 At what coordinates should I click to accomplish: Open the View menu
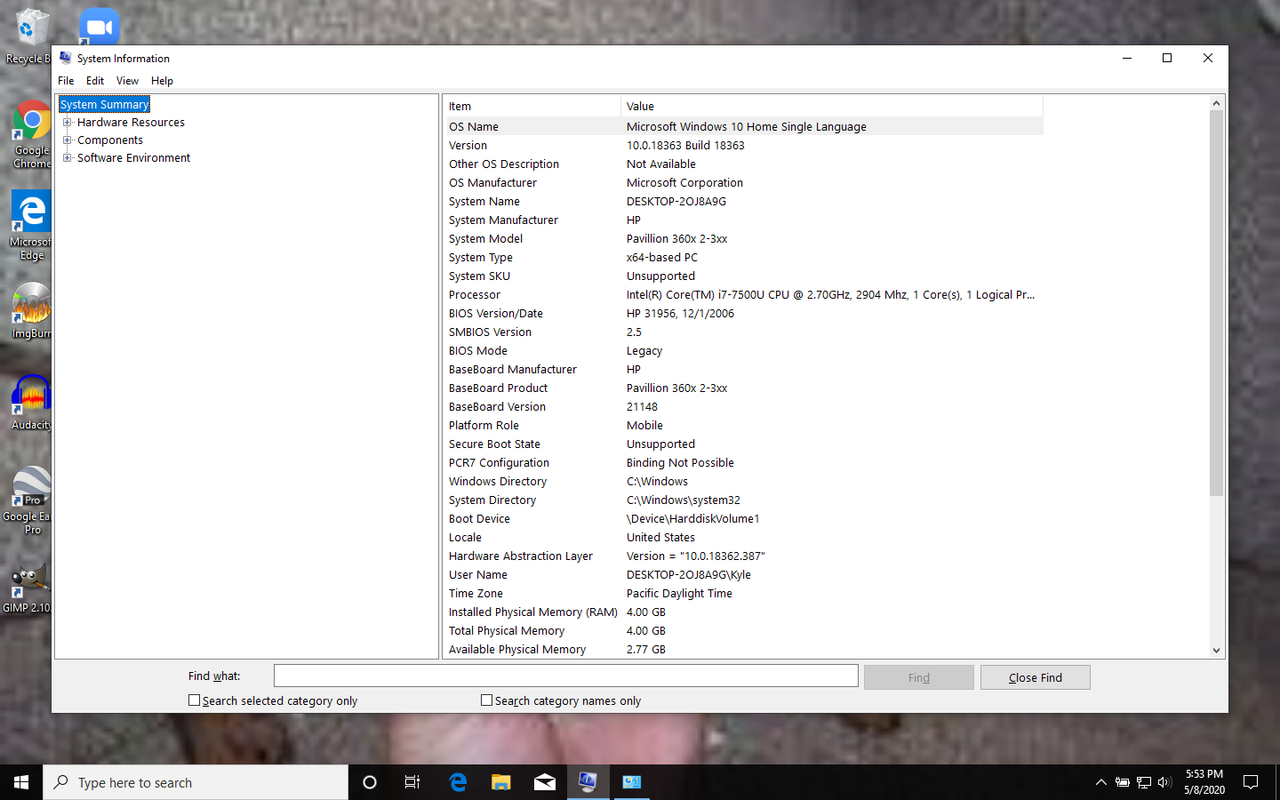tap(127, 81)
